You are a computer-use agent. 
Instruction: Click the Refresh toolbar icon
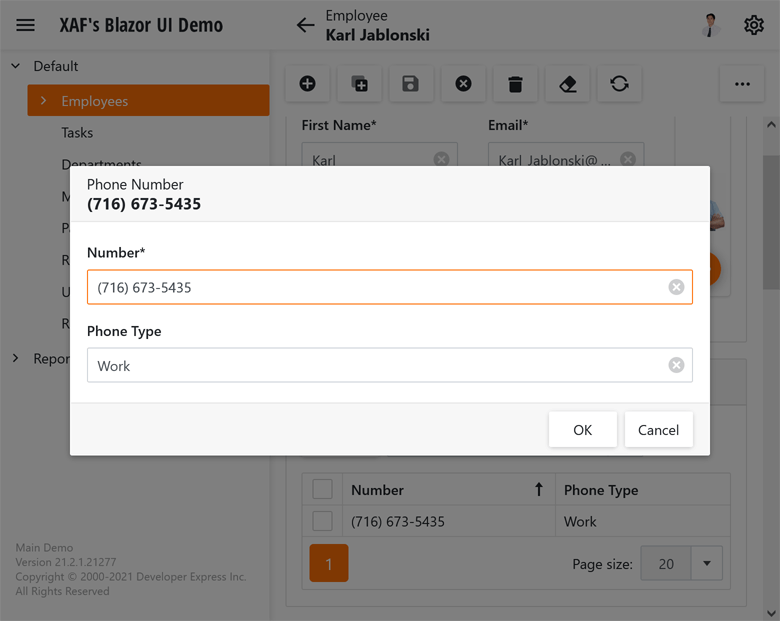coord(619,84)
